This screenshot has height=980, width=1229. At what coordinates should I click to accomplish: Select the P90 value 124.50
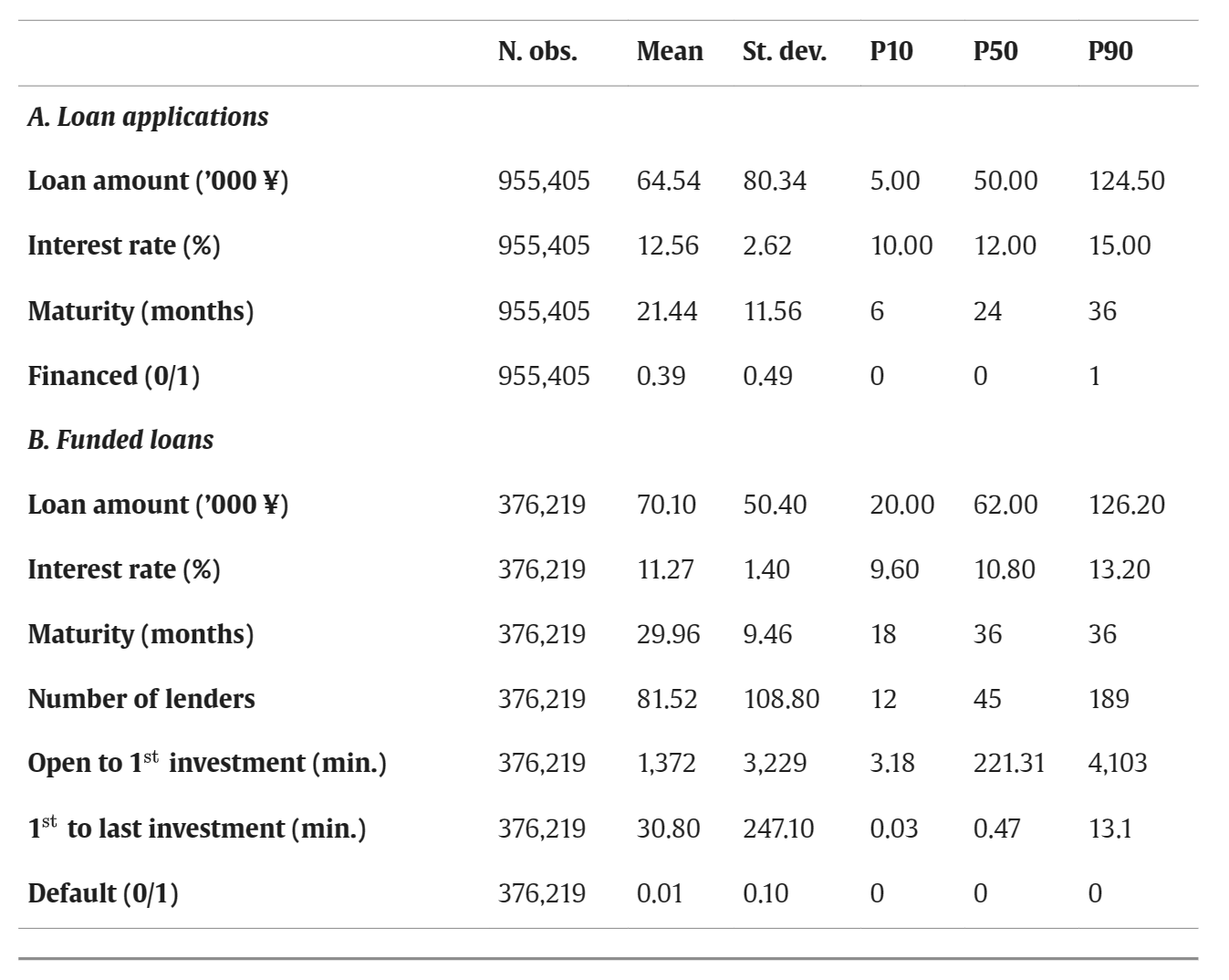coord(1126,181)
